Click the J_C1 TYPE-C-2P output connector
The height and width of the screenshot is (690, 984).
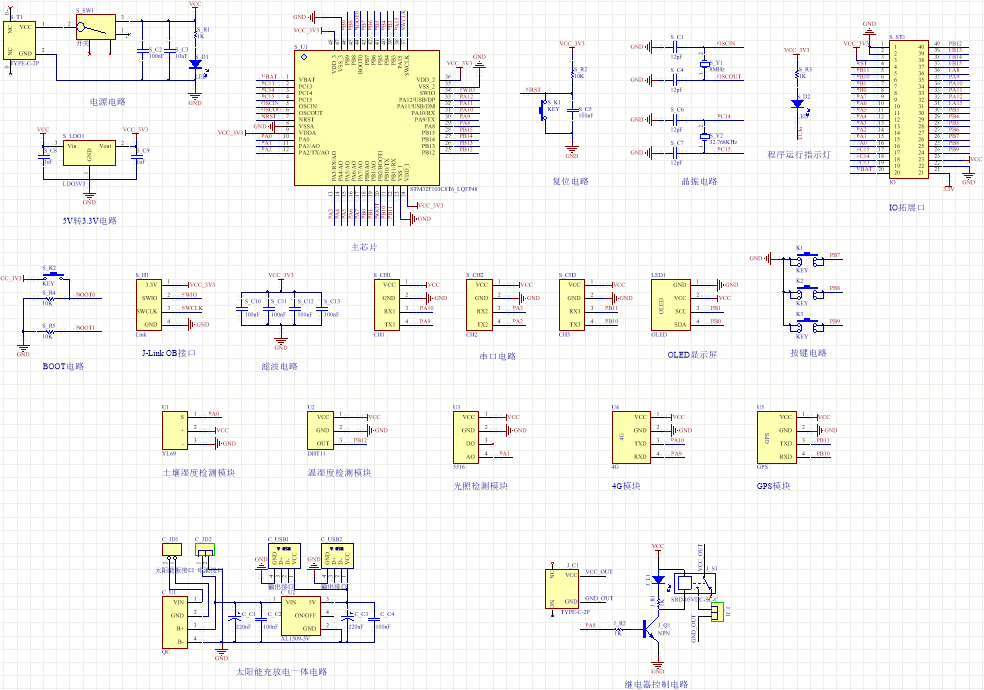pyautogui.click(x=562, y=588)
